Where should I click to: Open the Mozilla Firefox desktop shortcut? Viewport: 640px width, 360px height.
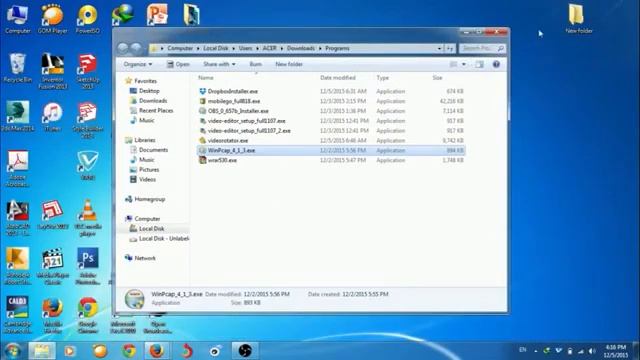53,315
